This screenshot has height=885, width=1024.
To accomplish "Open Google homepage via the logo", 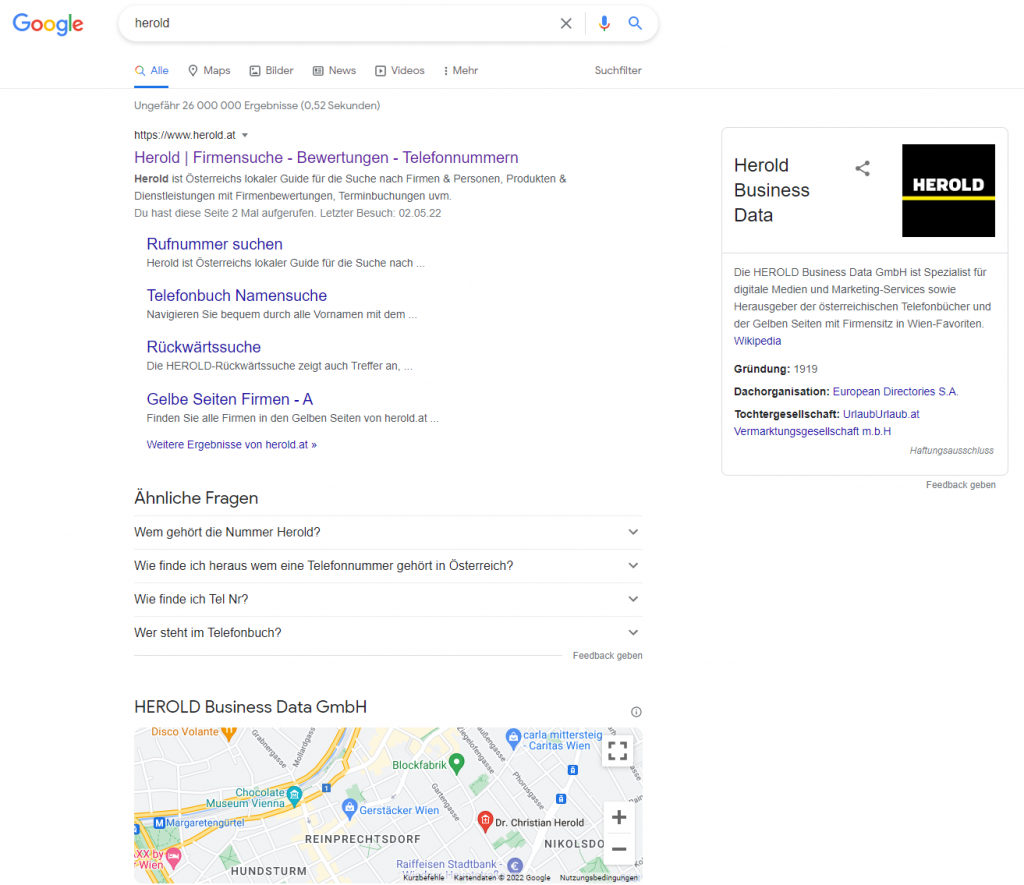I will point(48,24).
